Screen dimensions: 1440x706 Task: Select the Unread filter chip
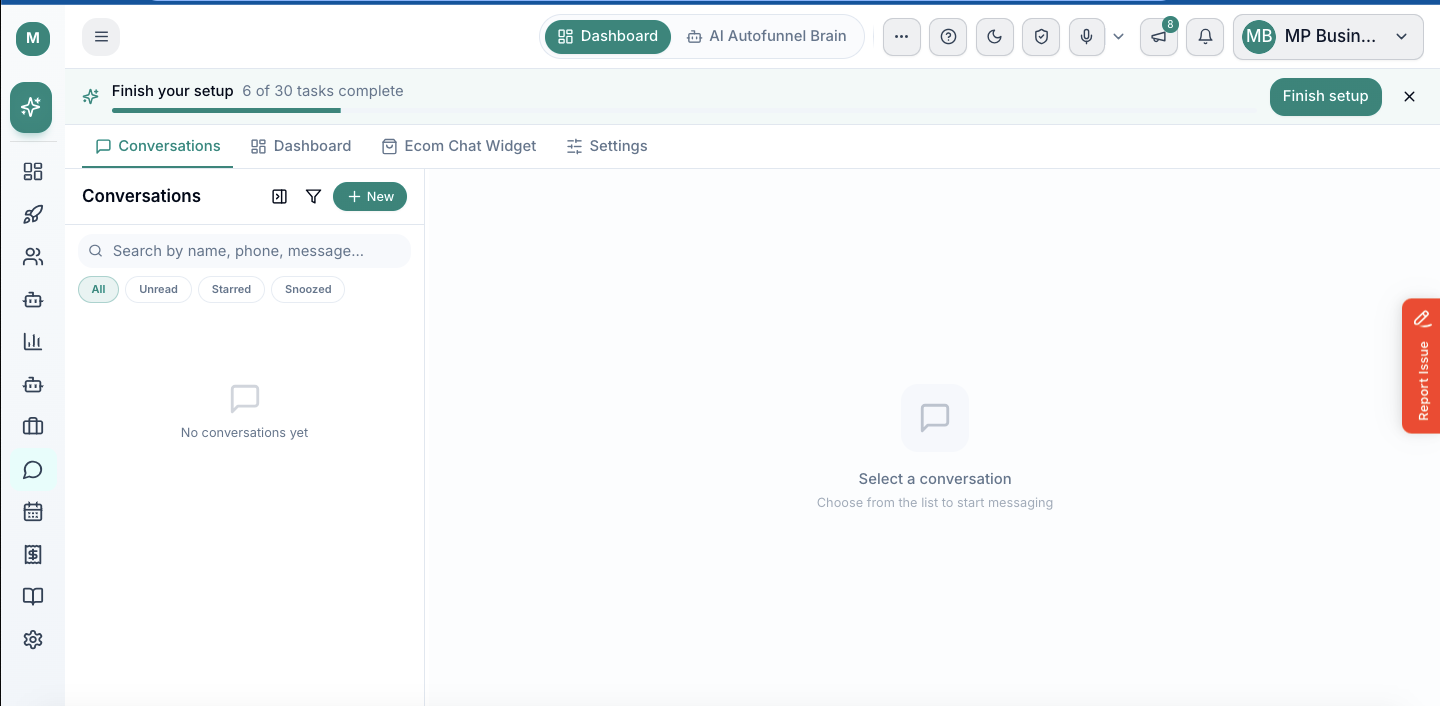pyautogui.click(x=158, y=289)
